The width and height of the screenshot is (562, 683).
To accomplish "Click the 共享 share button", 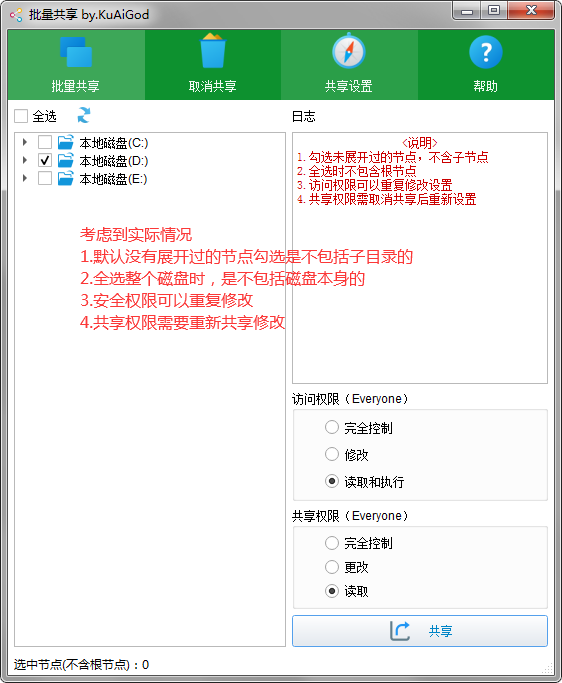I will coord(420,631).
